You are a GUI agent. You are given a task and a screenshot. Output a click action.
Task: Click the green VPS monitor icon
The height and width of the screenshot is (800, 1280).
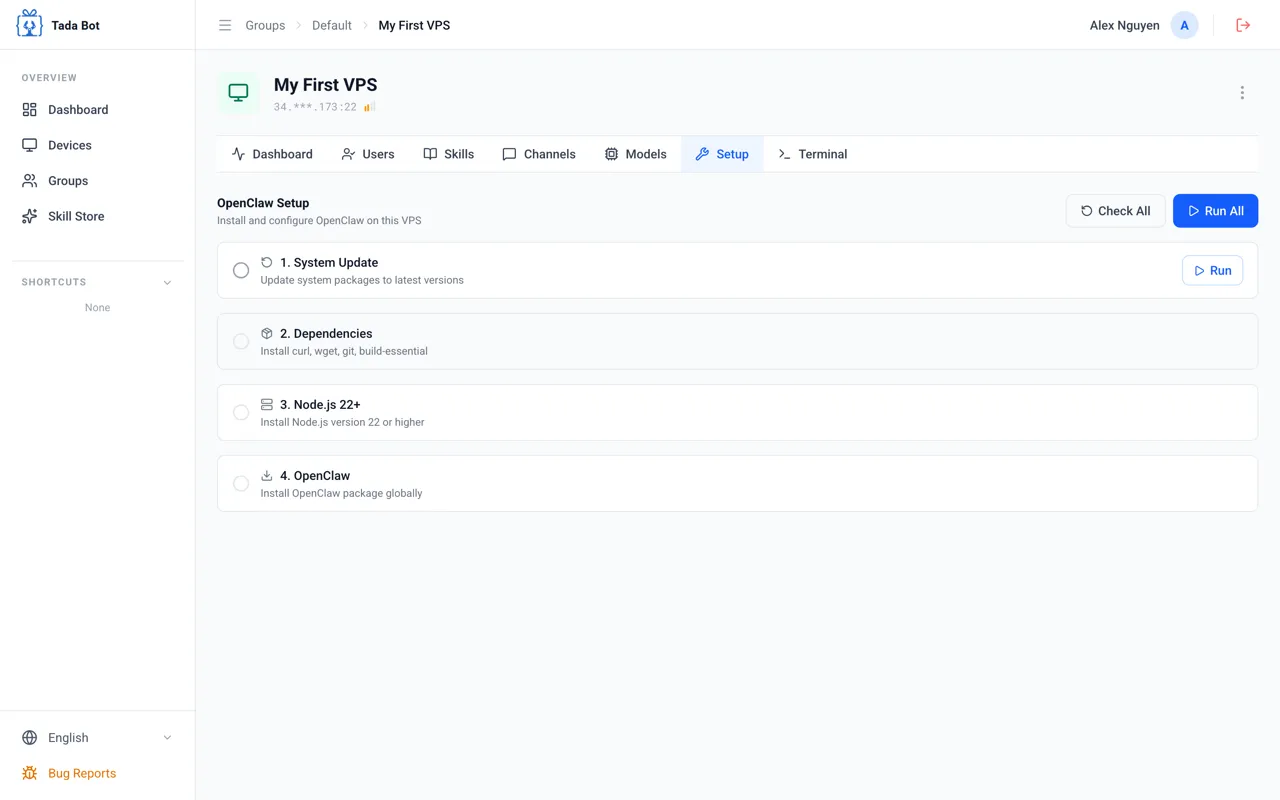point(238,93)
